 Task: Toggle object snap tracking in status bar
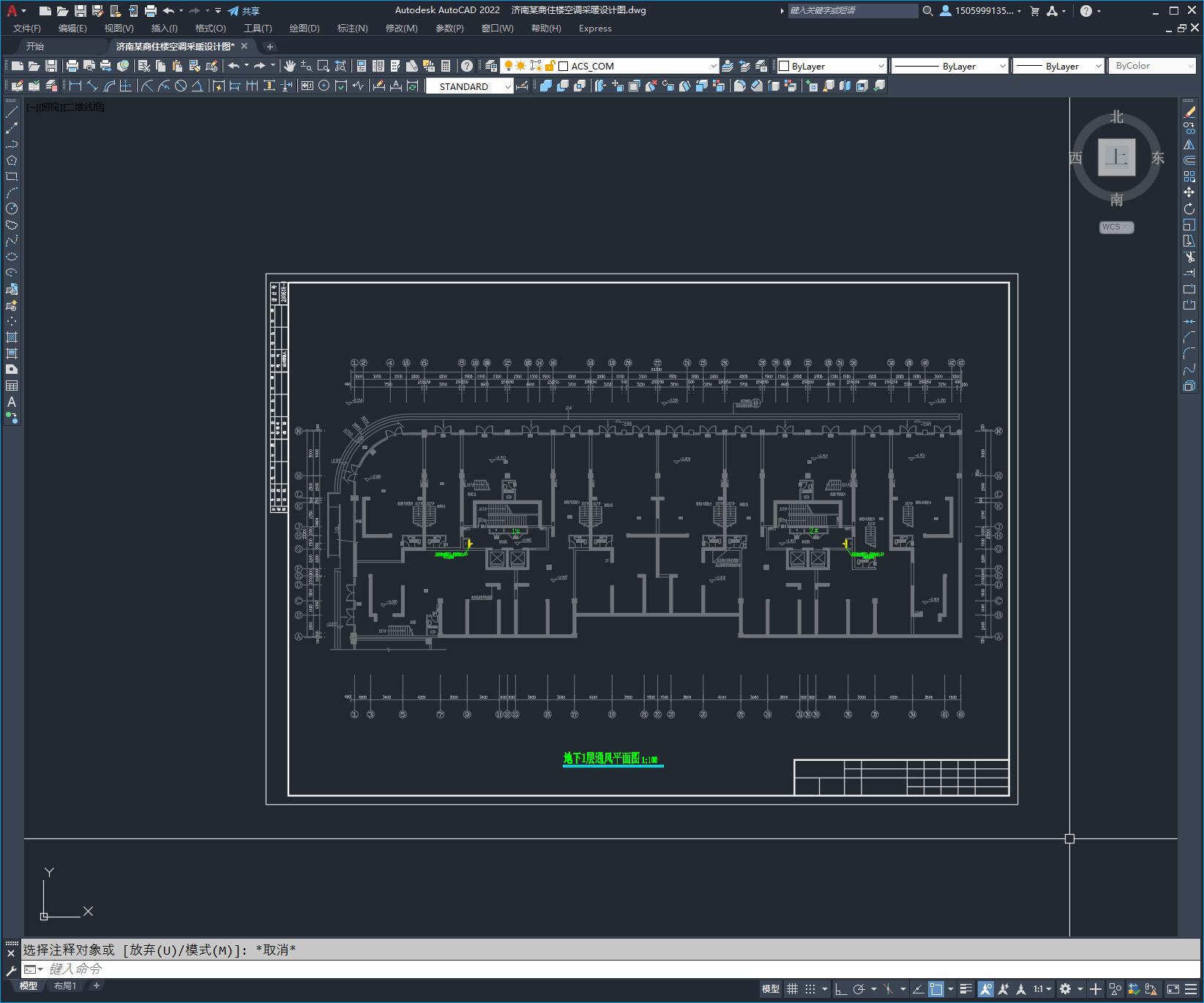(918, 989)
